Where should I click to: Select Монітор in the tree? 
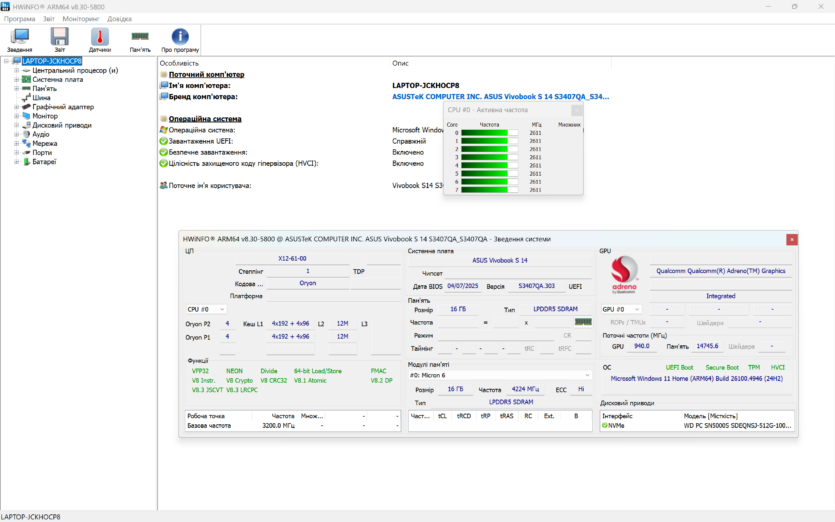click(45, 116)
